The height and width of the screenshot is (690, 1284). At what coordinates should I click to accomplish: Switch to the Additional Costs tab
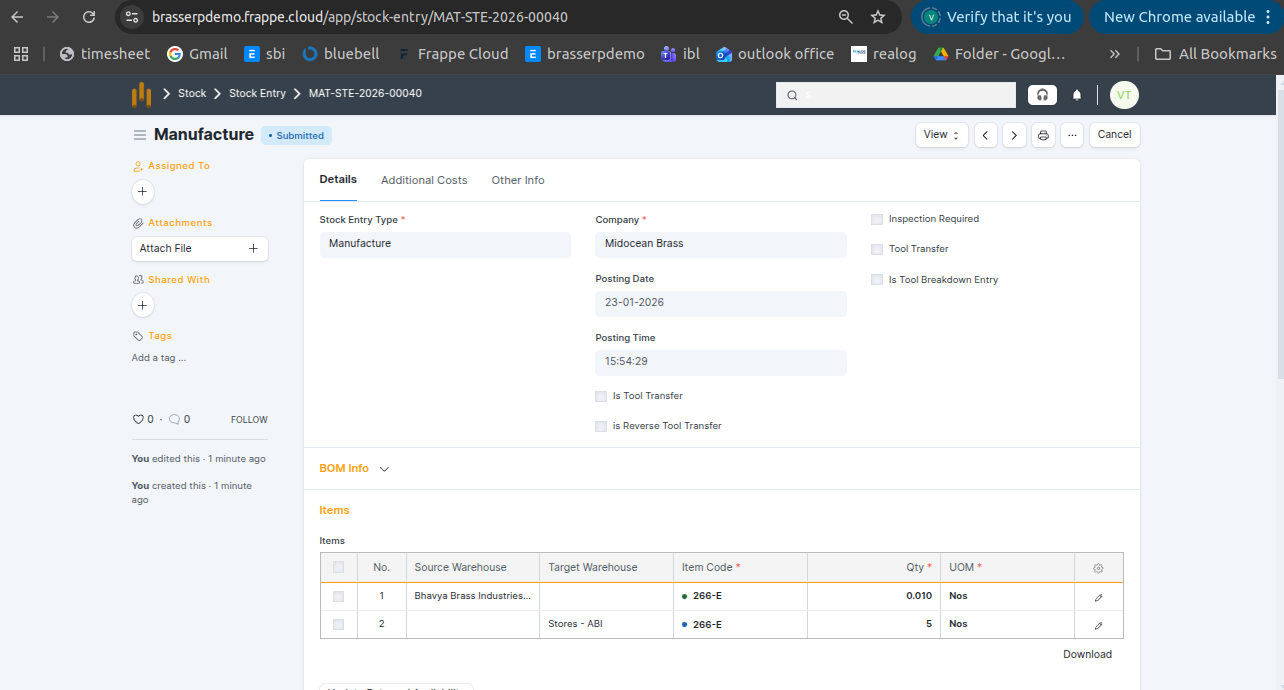(x=424, y=180)
